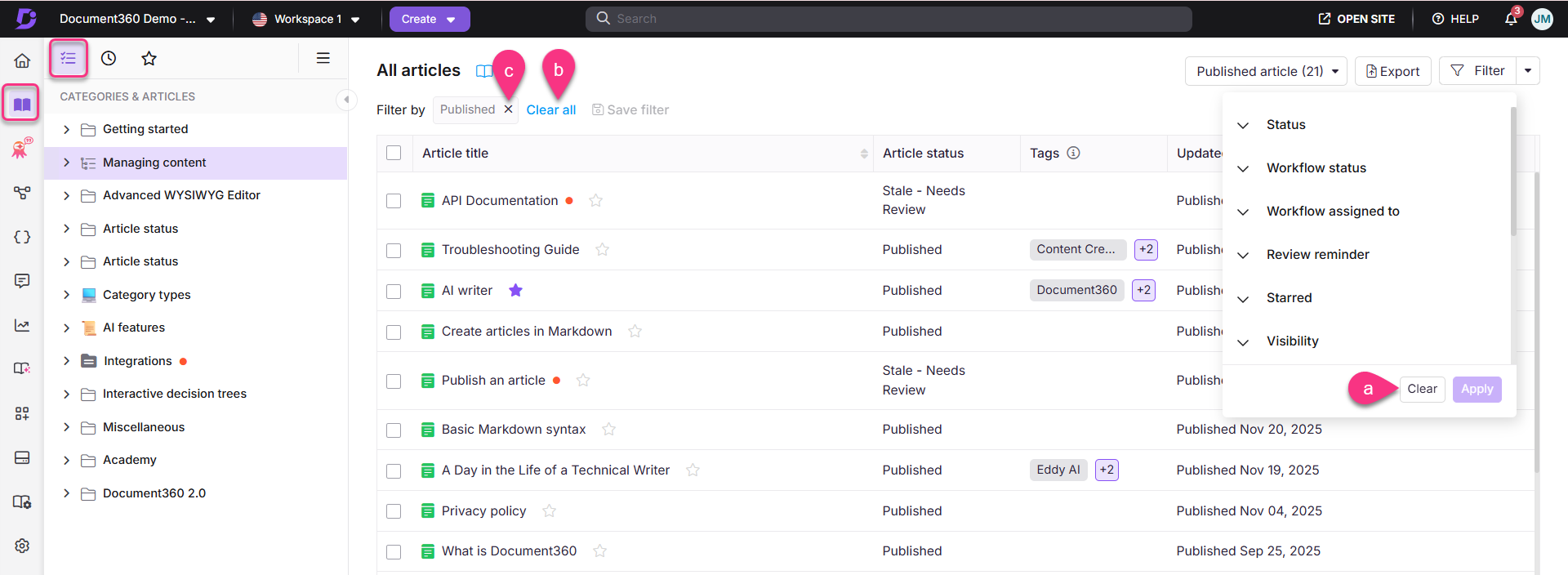The width and height of the screenshot is (1568, 575).
Task: Select the Document360 2.0 category
Action: [x=154, y=493]
